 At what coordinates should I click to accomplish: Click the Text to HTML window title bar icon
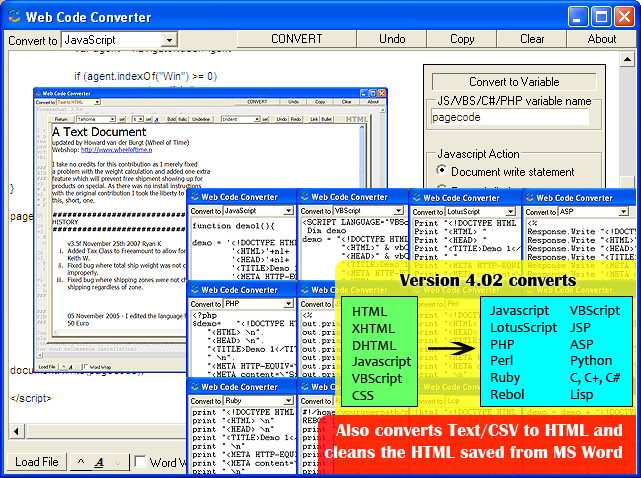tap(38, 93)
